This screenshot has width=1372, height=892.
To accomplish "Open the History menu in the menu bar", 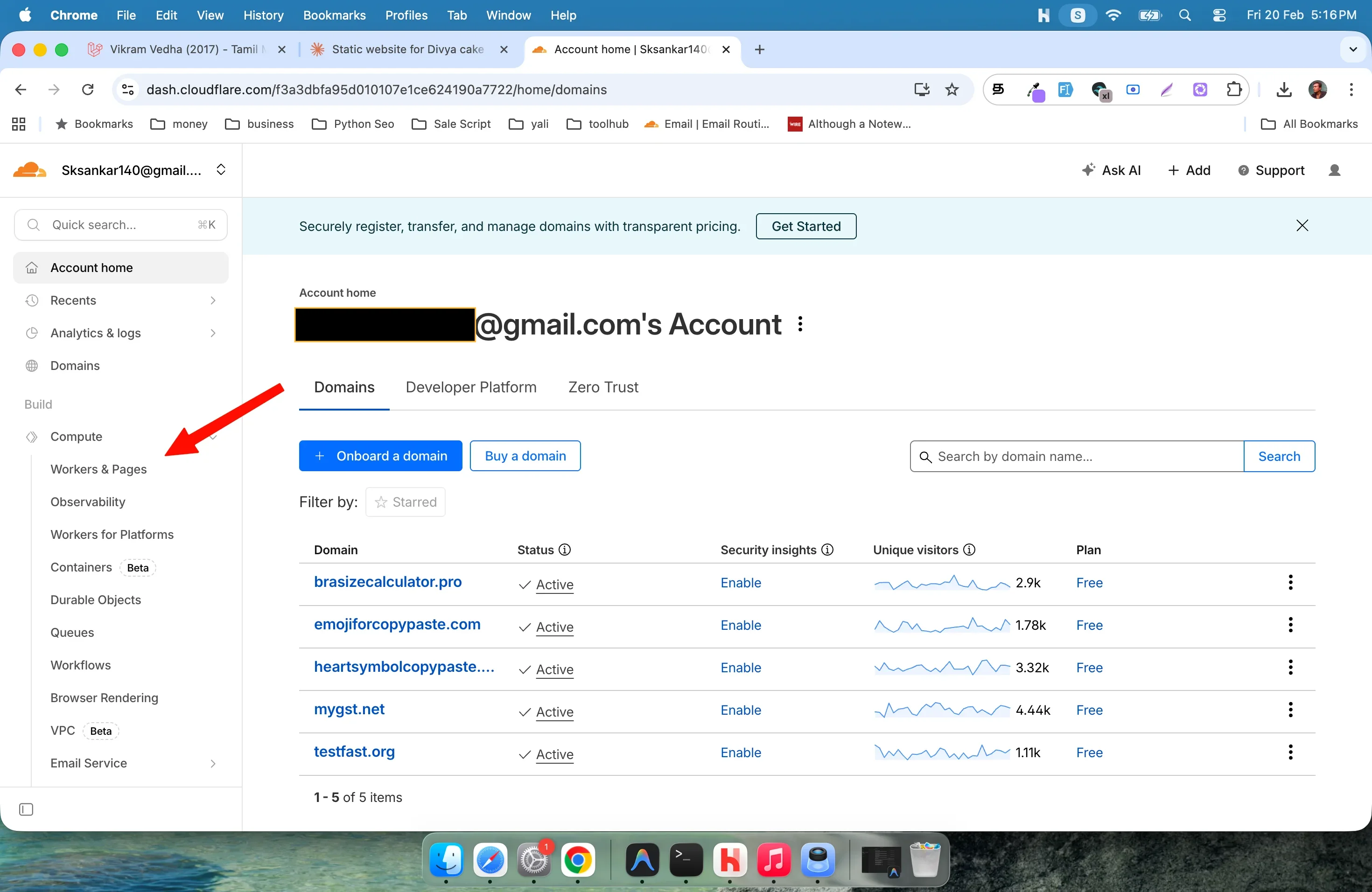I will (x=264, y=15).
